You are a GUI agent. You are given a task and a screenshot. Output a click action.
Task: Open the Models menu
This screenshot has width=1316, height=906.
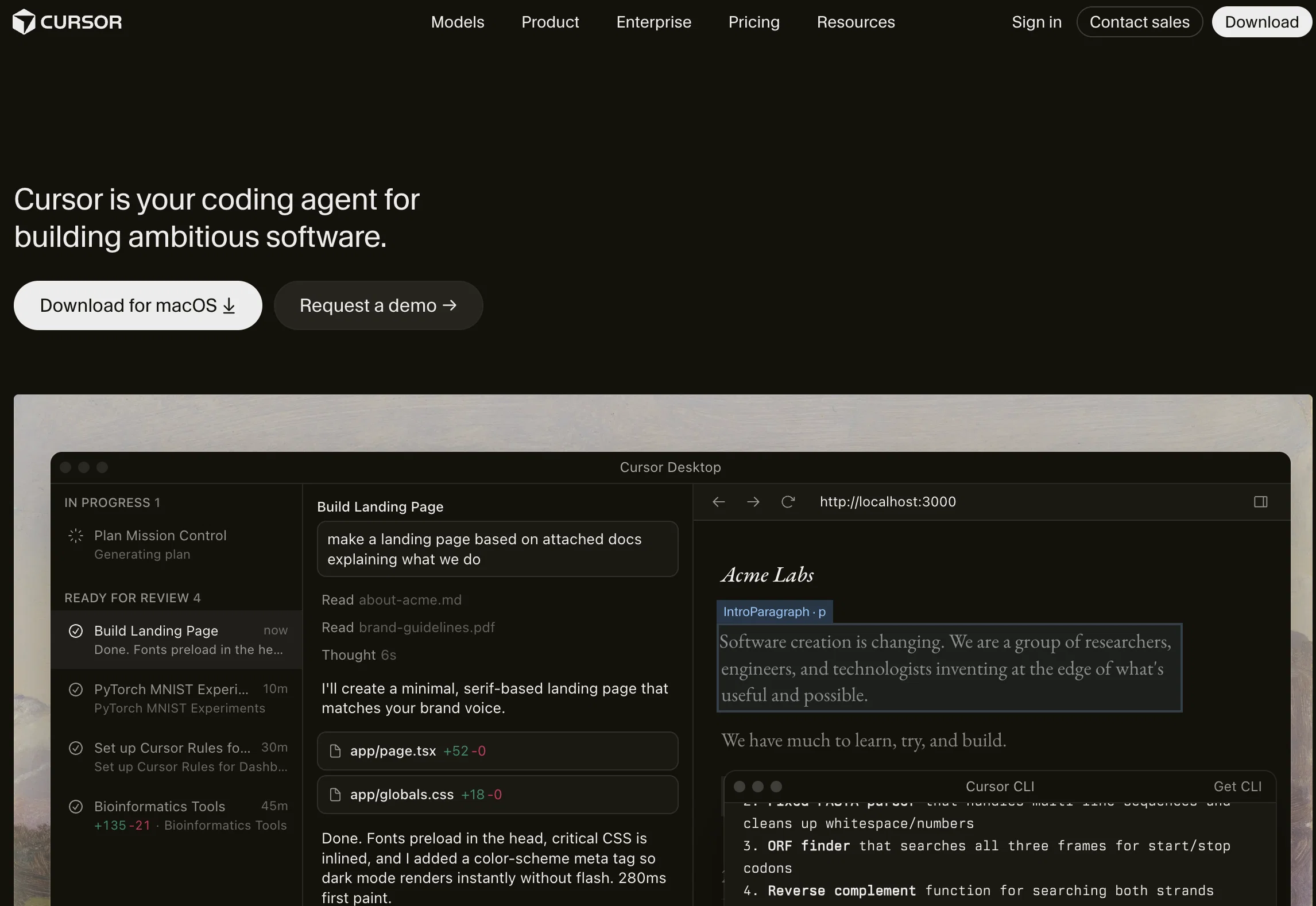click(x=458, y=22)
